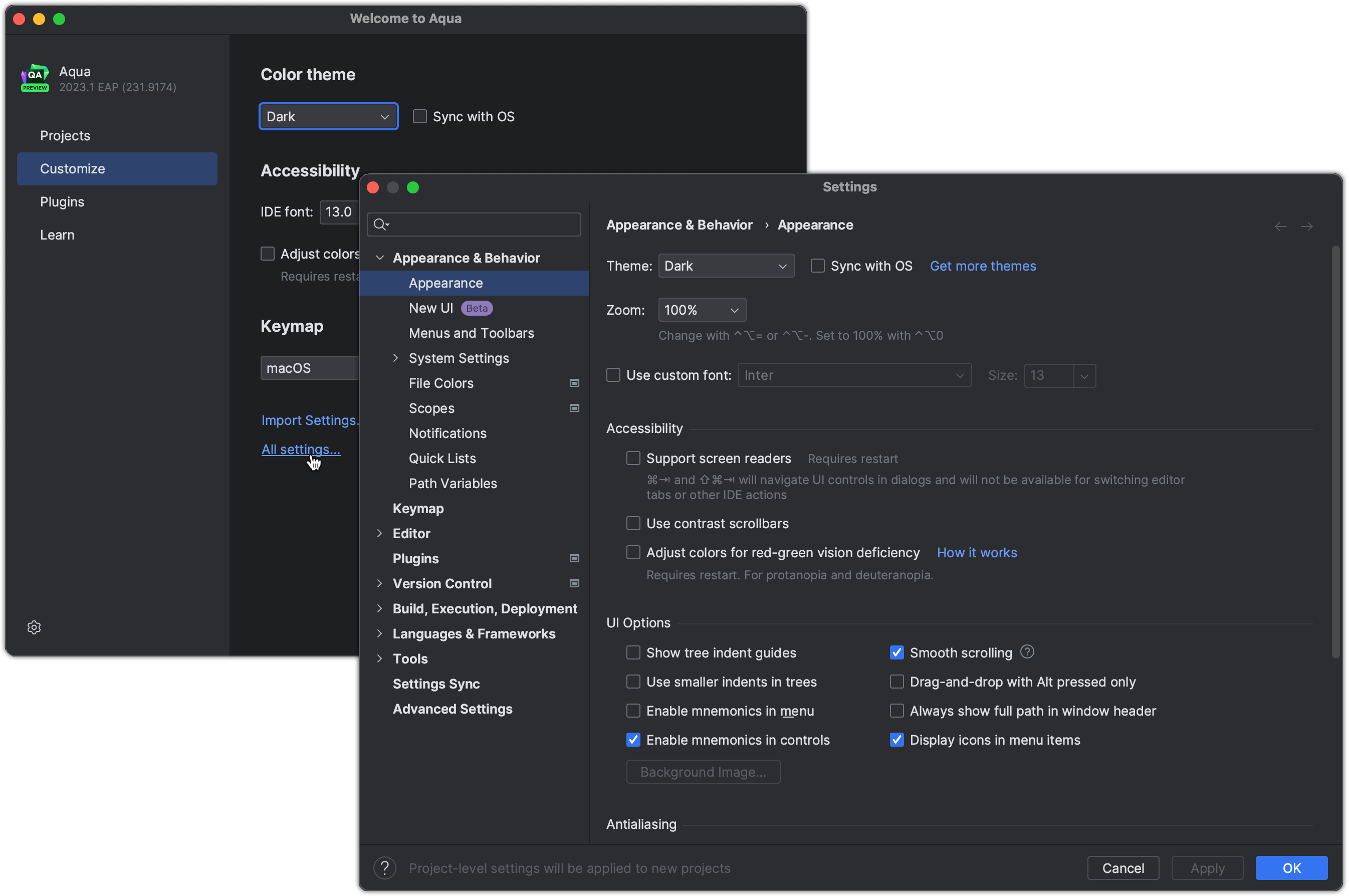Image resolution: width=1349 pixels, height=896 pixels.
Task: Click the OK button
Action: coord(1291,868)
